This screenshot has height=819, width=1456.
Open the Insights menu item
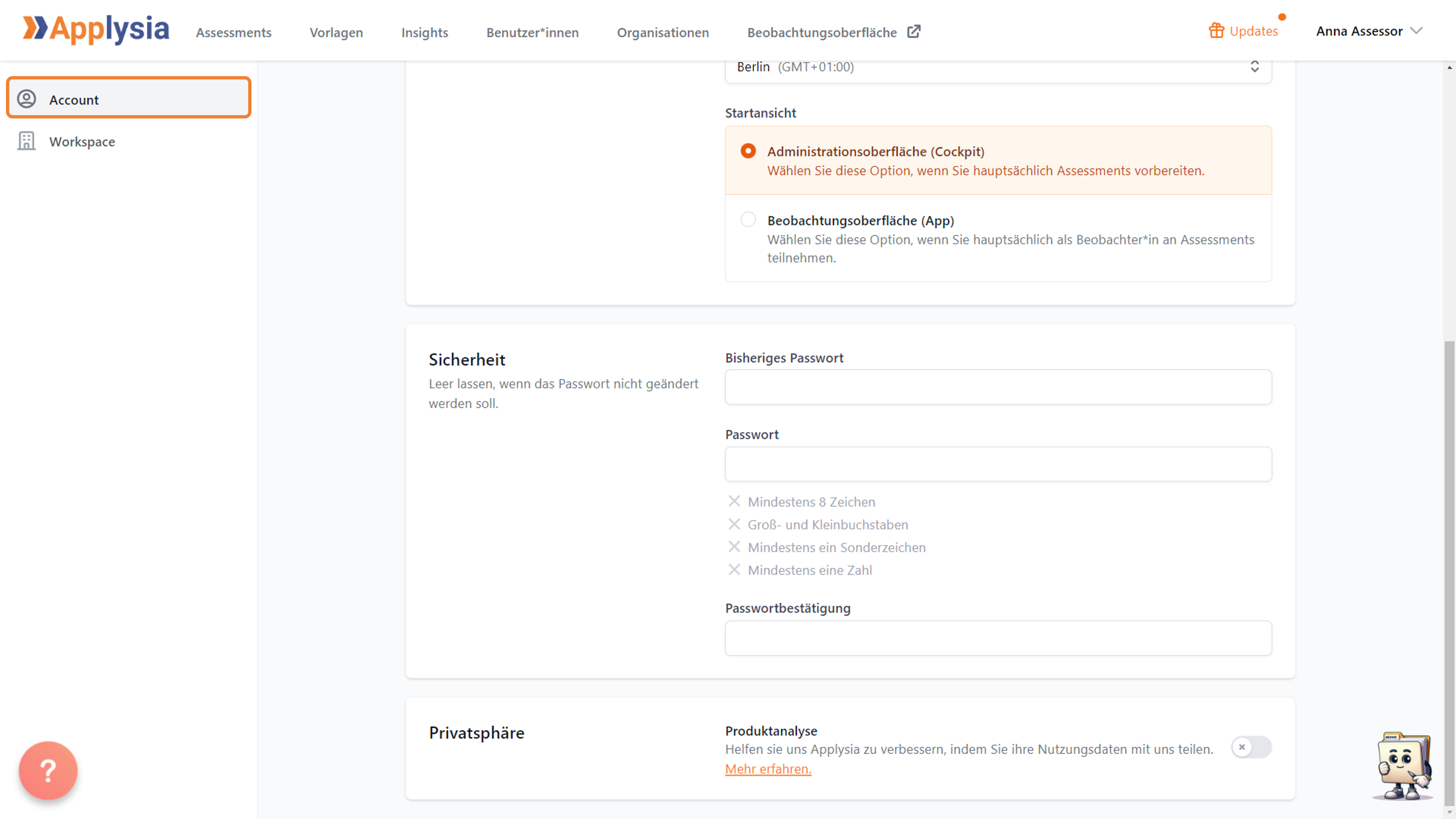425,32
